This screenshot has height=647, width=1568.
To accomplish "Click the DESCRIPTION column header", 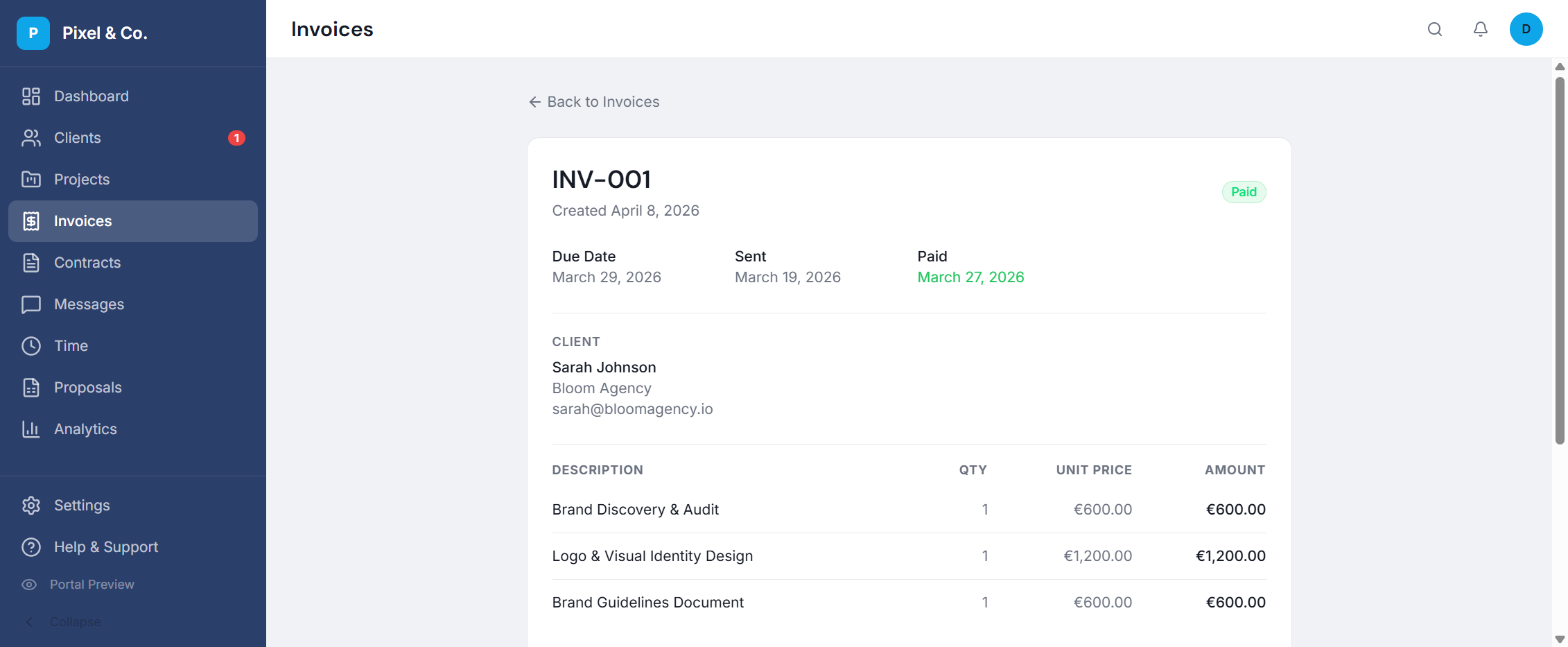I will (598, 470).
